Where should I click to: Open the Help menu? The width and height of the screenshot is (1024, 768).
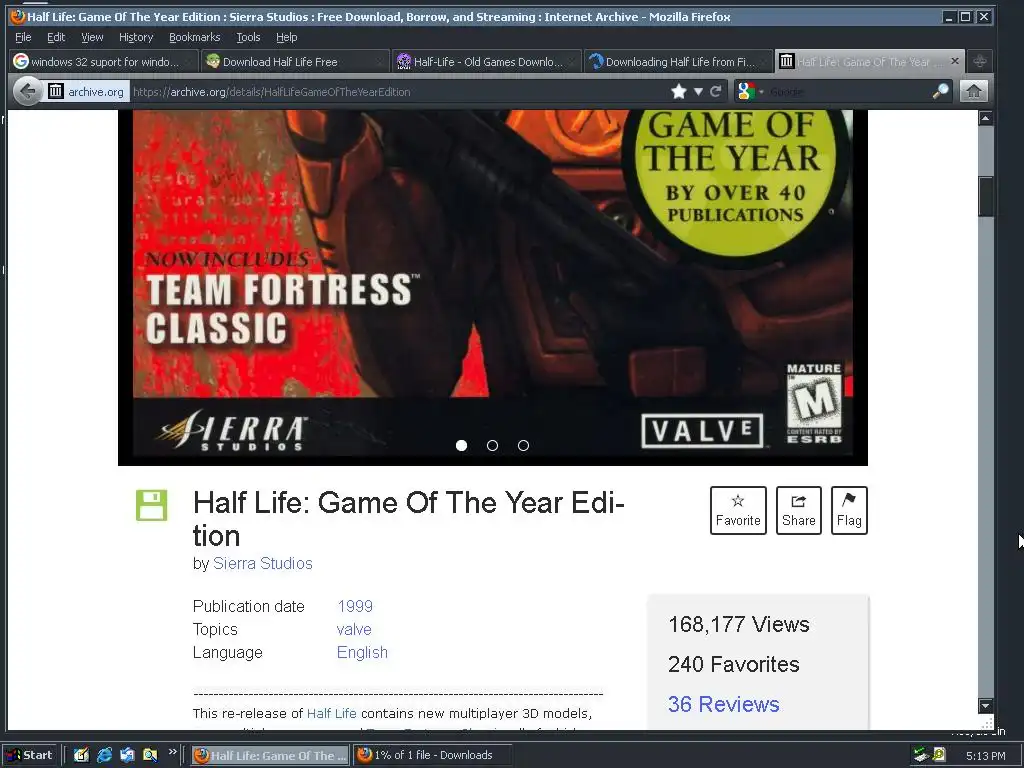tap(286, 37)
